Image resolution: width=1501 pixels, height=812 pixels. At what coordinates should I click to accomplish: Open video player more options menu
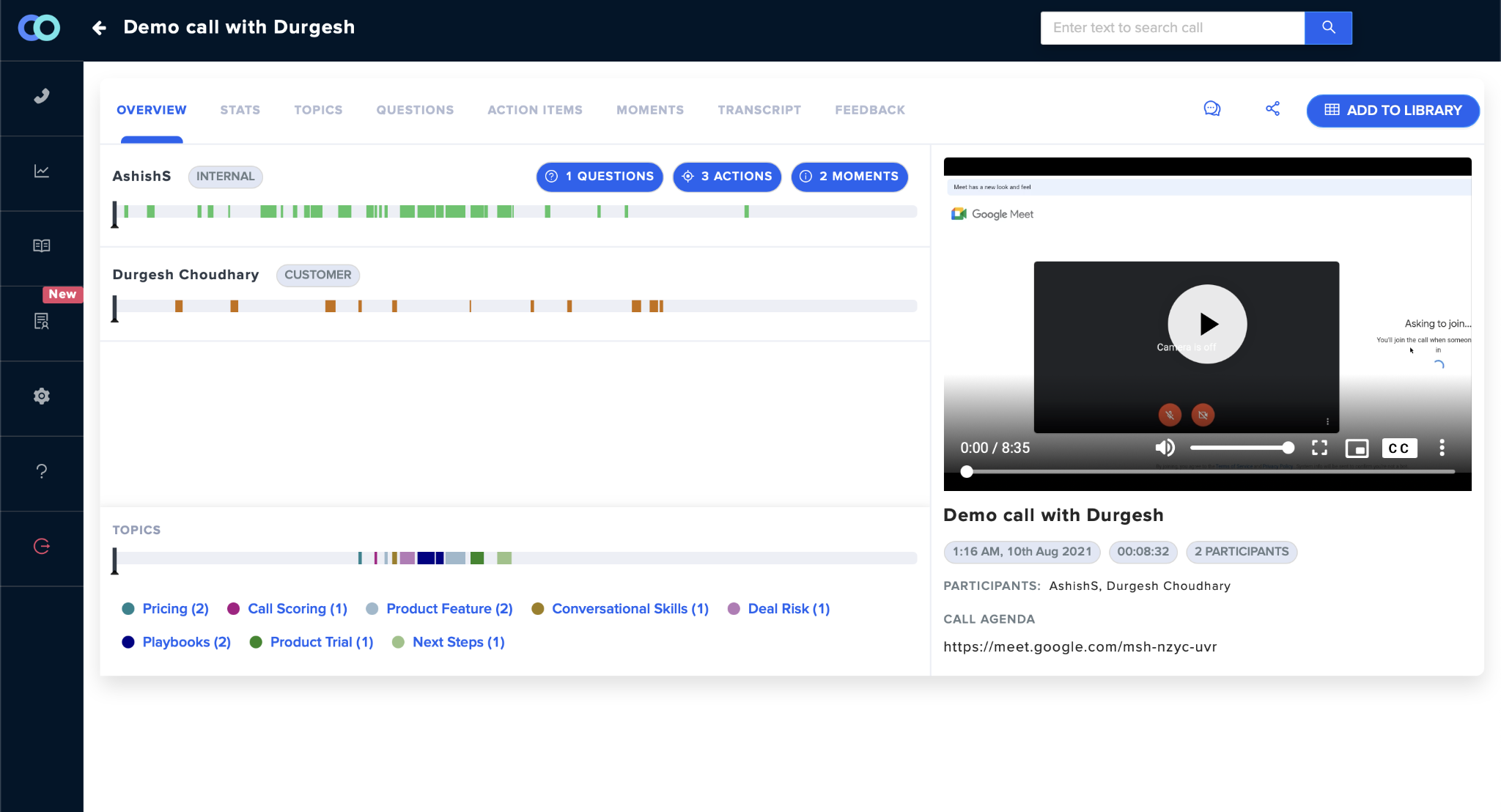coord(1442,448)
